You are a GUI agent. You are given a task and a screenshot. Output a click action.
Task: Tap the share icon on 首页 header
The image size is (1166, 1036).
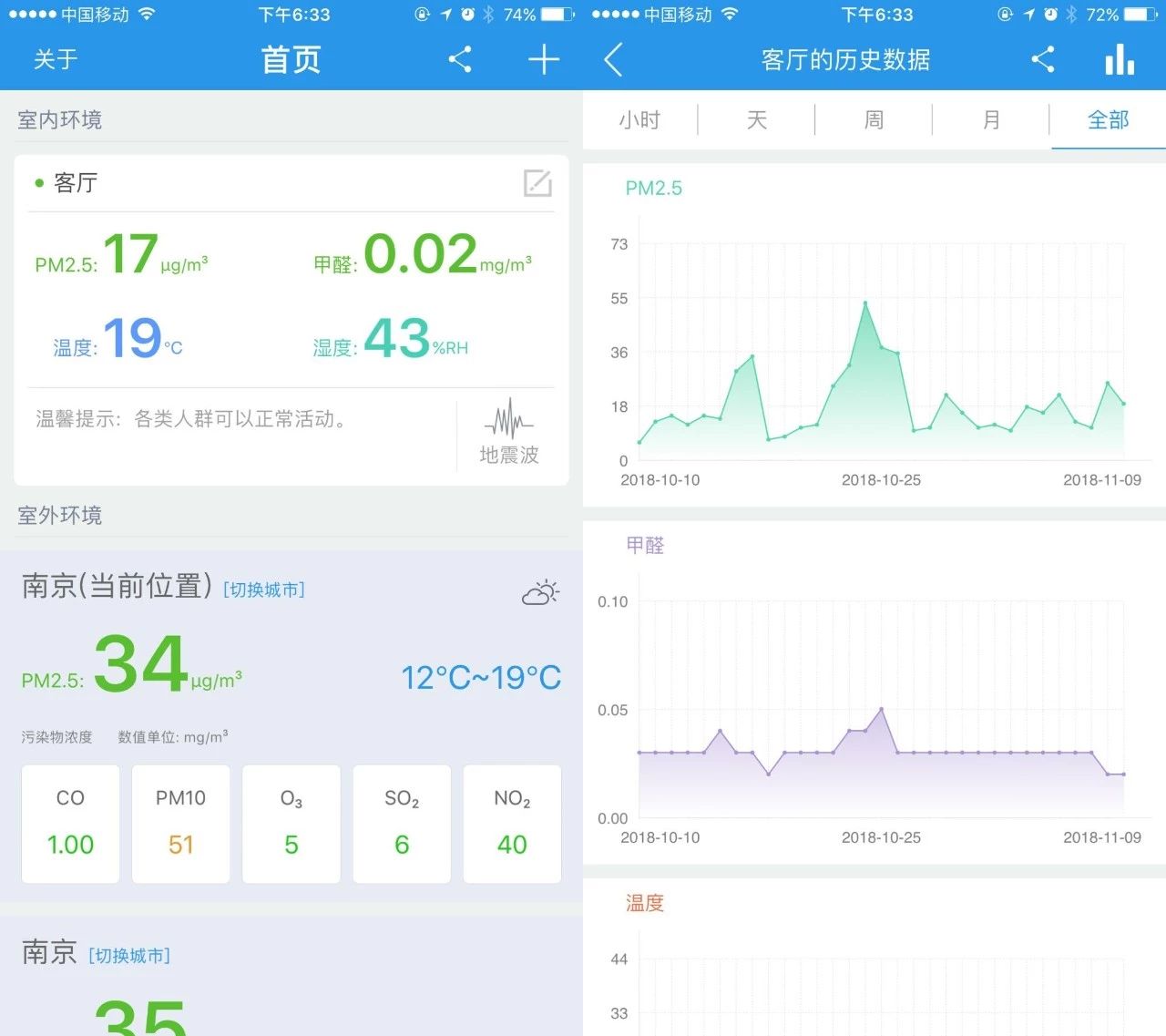[460, 60]
